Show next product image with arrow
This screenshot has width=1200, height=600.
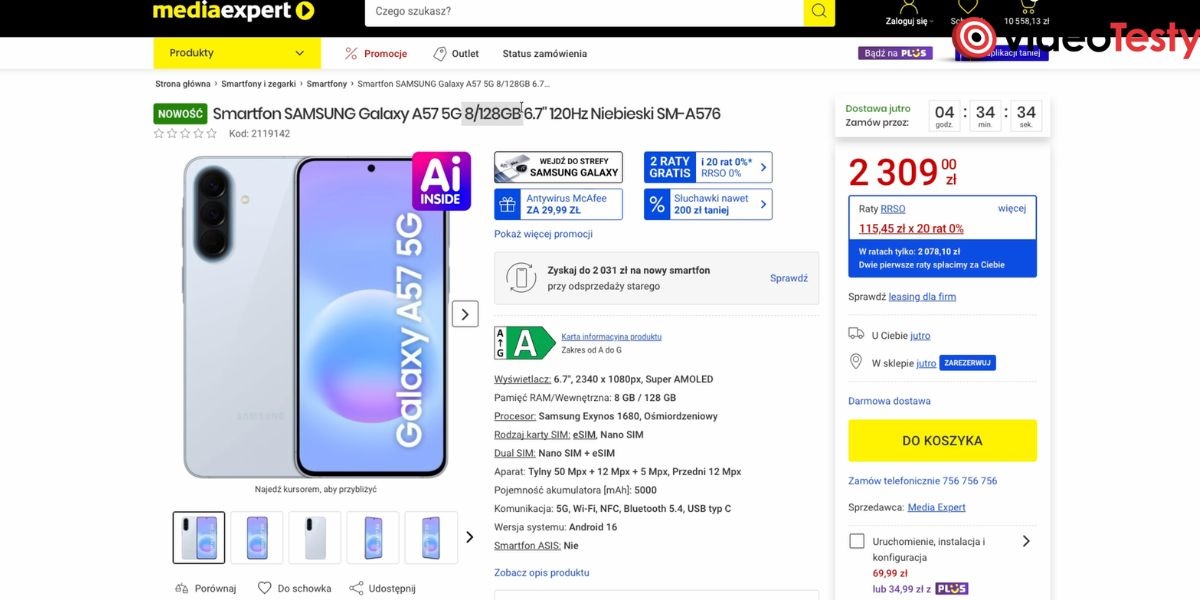(465, 313)
